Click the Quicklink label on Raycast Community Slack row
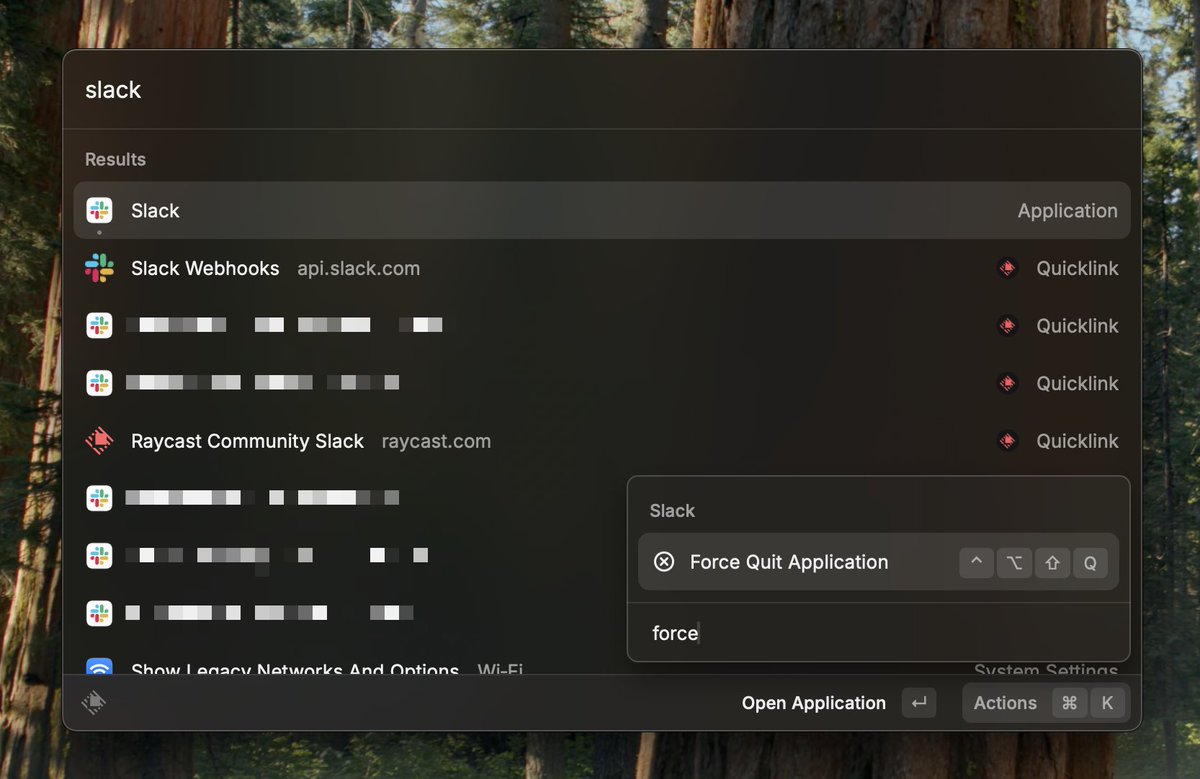Screen dimensions: 1200x779 click(x=1077, y=441)
